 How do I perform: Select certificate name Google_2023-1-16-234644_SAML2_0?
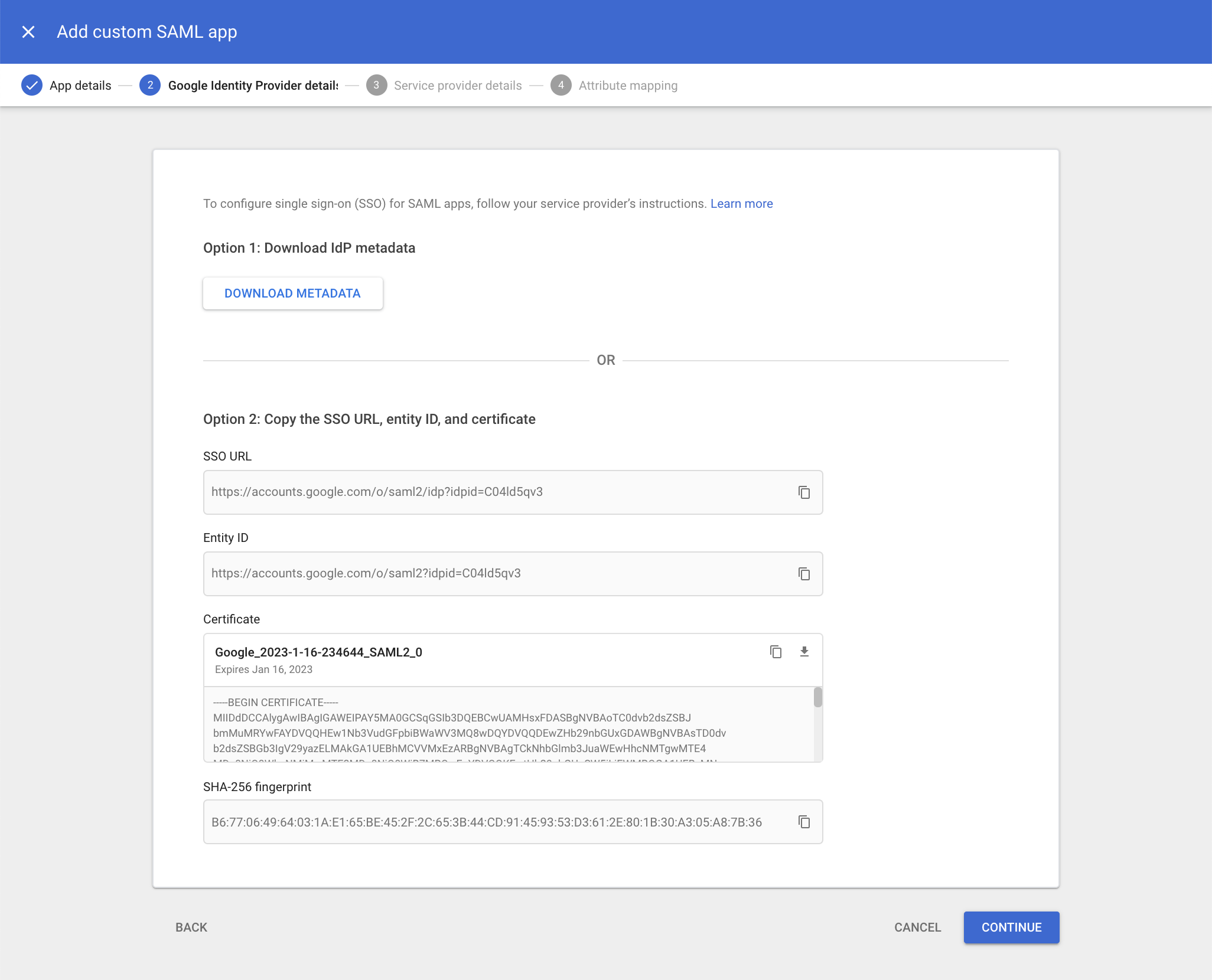tap(318, 652)
